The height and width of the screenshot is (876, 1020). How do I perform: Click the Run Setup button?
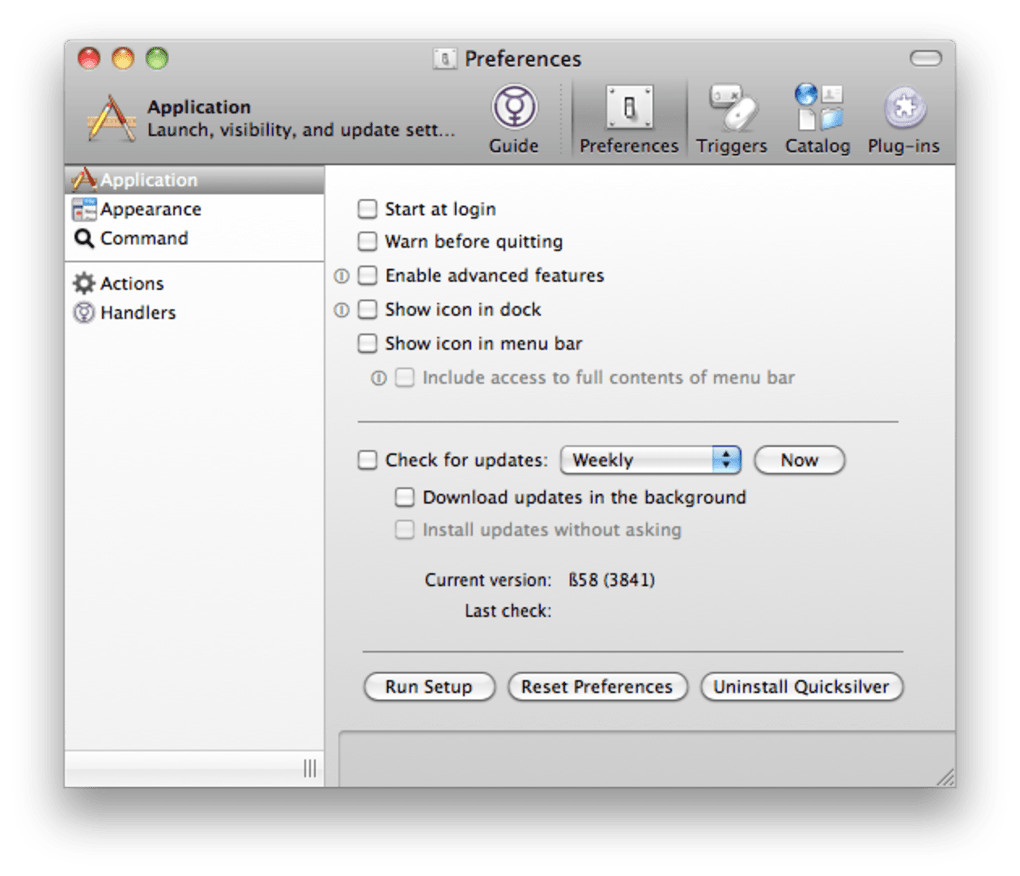tap(429, 687)
